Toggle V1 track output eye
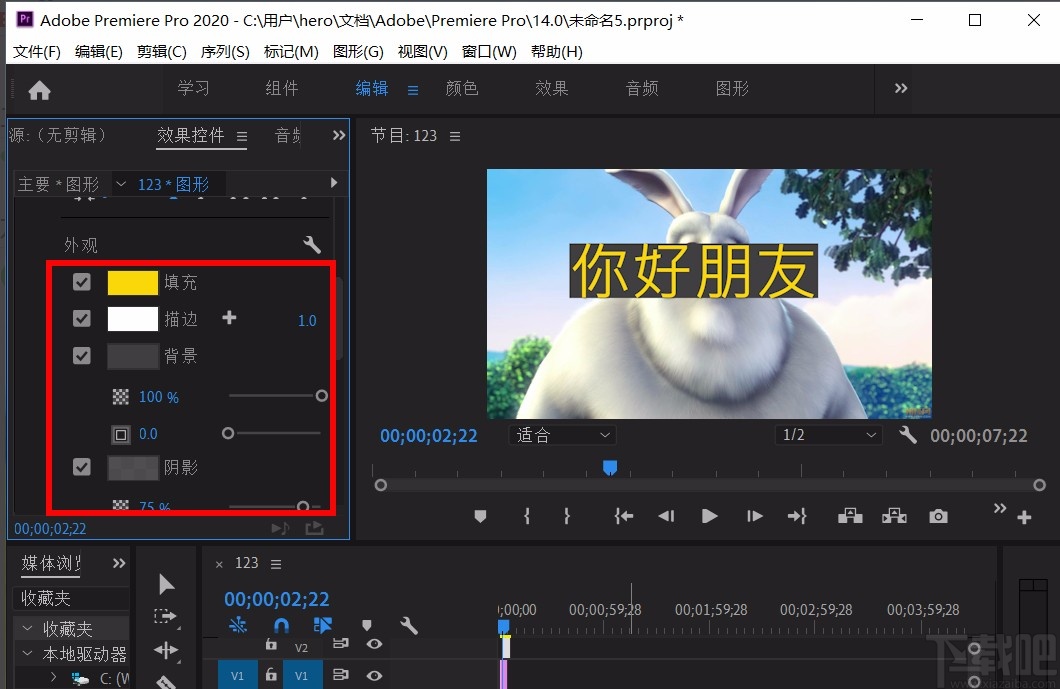The height and width of the screenshot is (689, 1060). click(374, 675)
